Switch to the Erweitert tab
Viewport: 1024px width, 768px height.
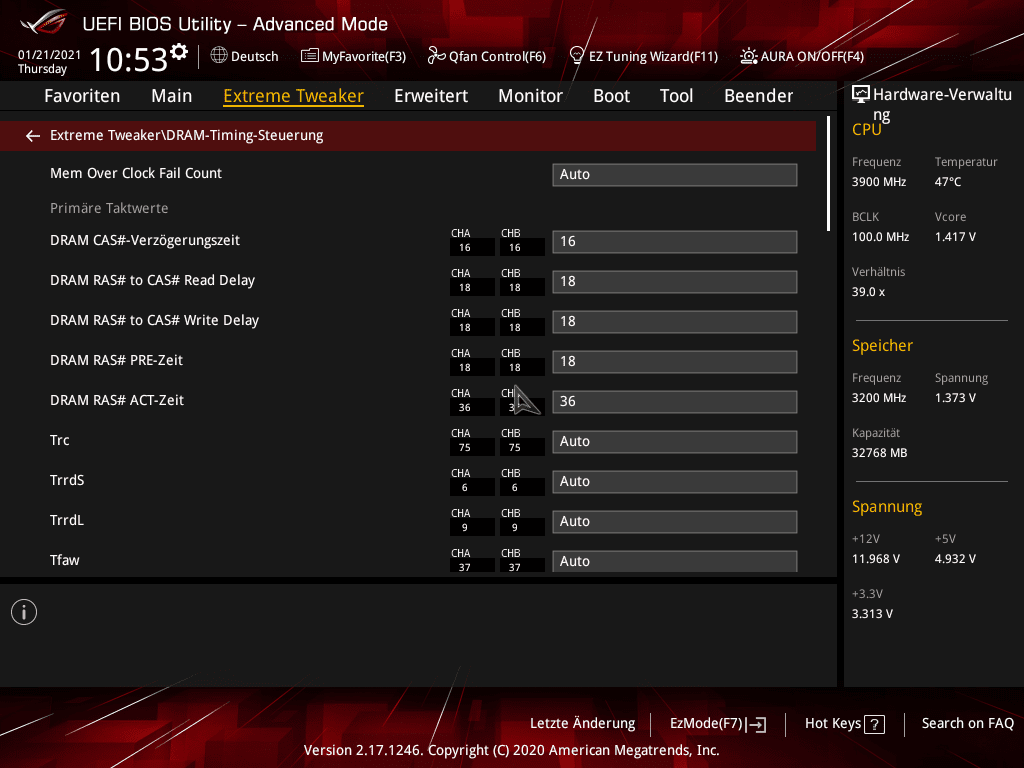click(x=431, y=96)
